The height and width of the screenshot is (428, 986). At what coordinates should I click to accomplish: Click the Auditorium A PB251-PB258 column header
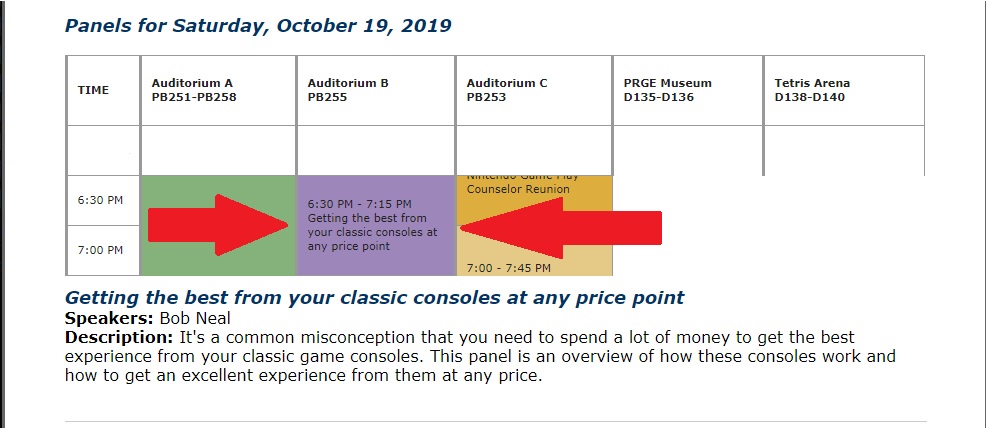[218, 91]
